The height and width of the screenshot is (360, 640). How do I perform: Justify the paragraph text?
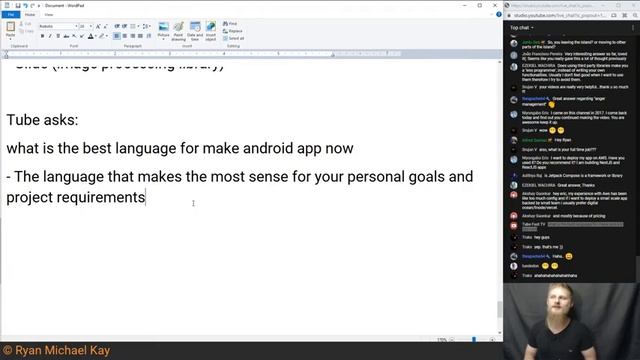[x=140, y=36]
